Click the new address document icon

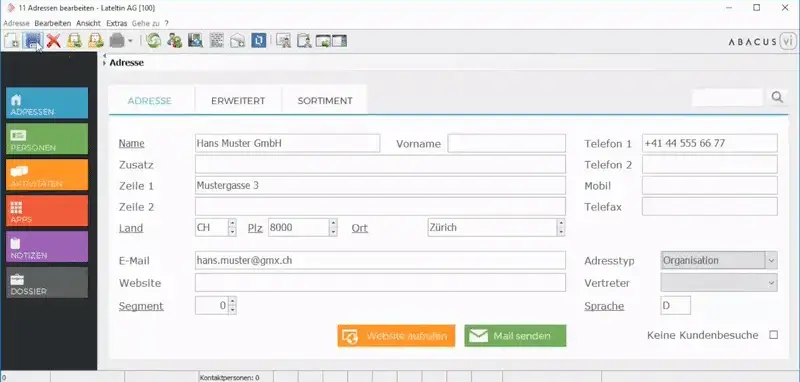coord(11,41)
